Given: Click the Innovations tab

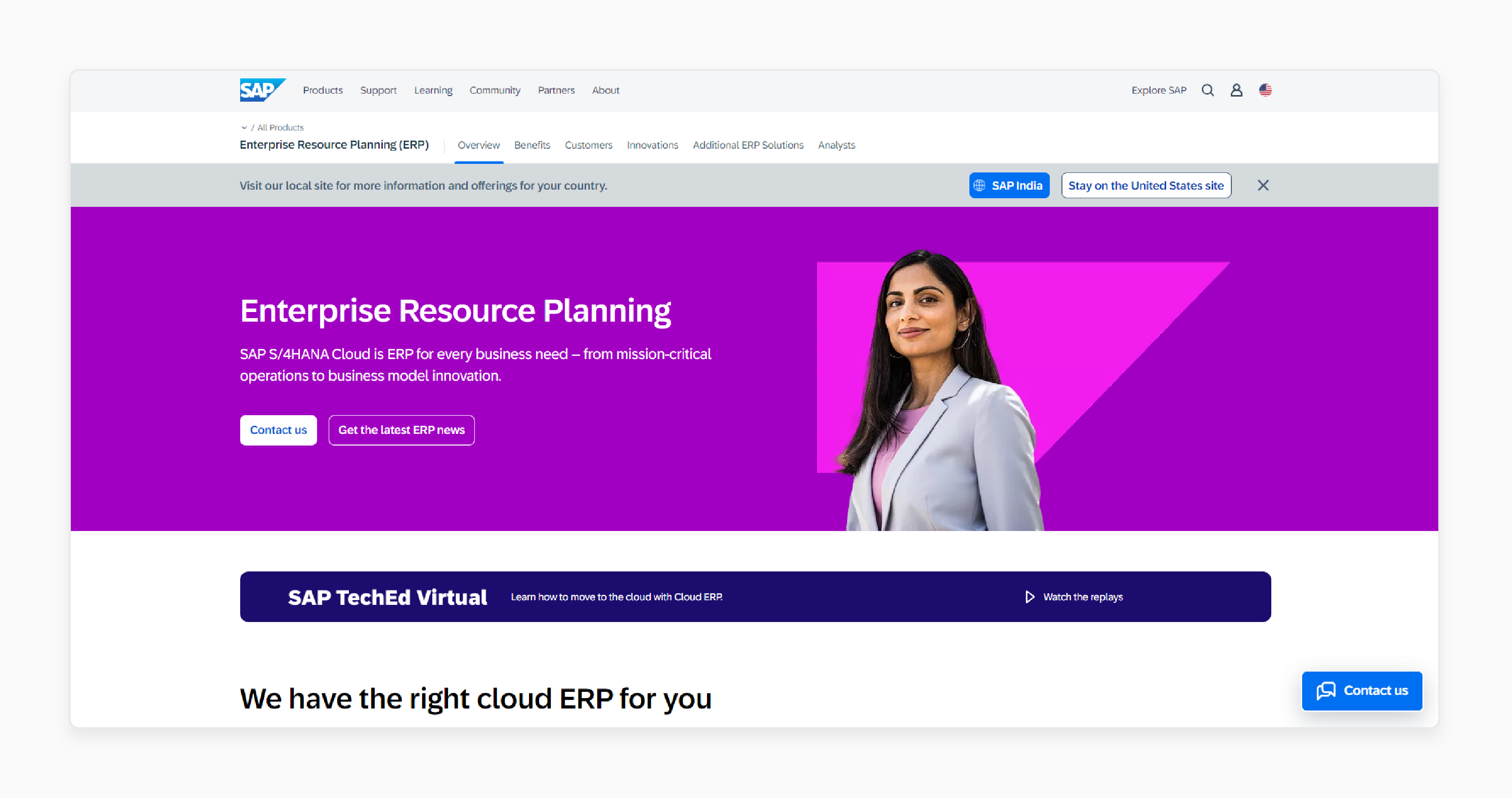Looking at the screenshot, I should click(x=651, y=145).
